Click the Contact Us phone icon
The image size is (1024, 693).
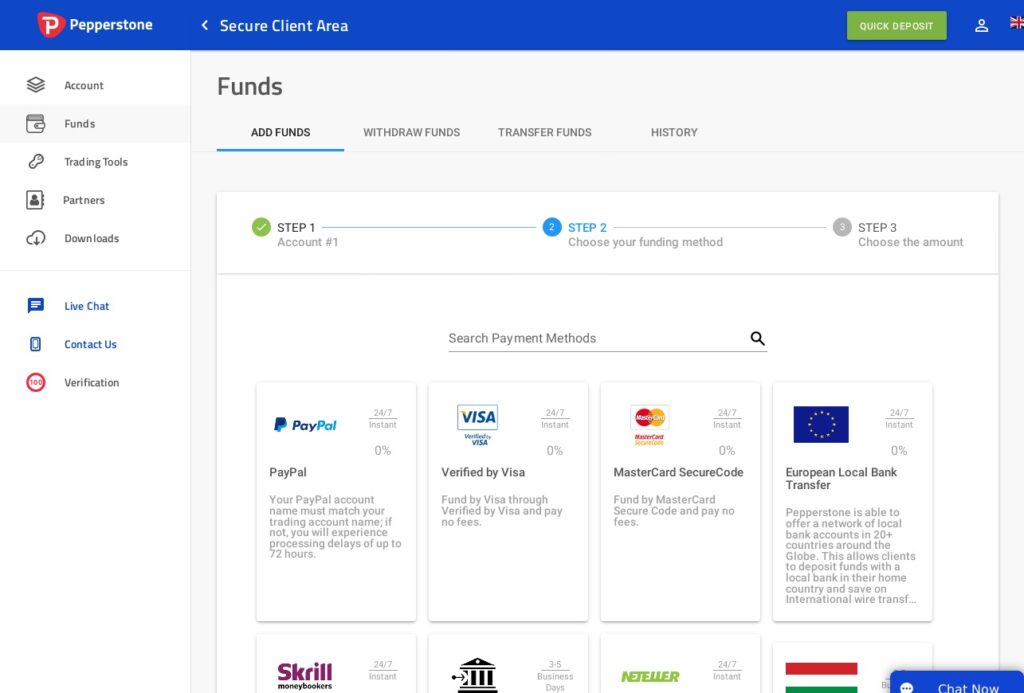35,344
